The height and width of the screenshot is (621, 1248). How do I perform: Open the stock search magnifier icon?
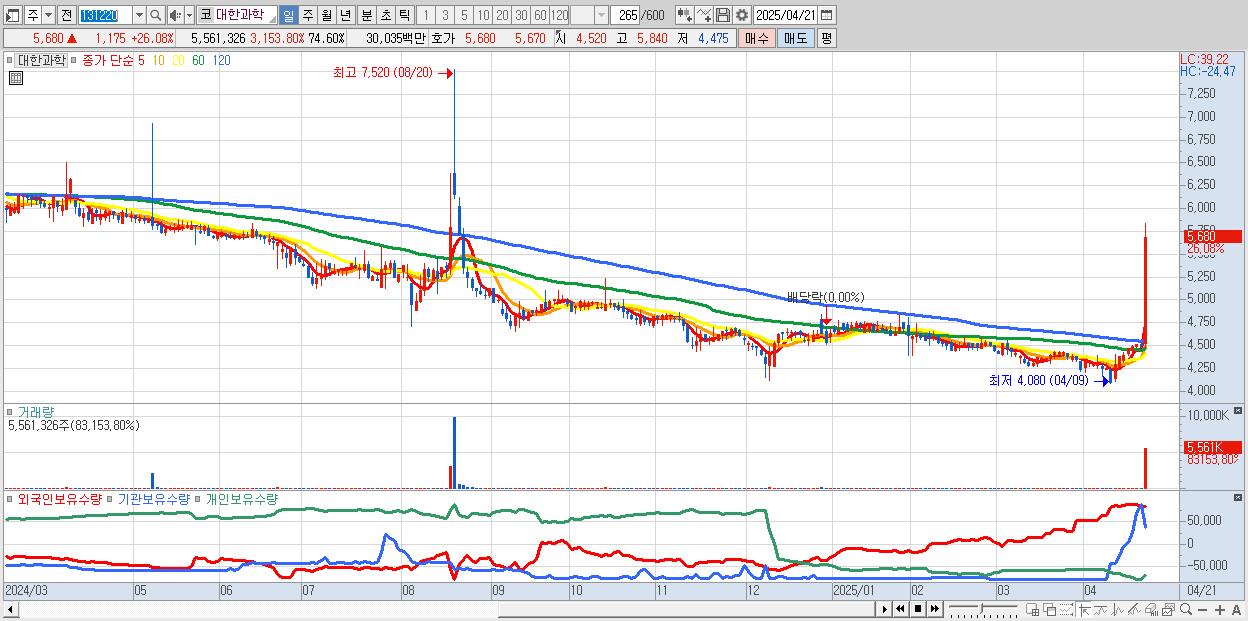155,15
